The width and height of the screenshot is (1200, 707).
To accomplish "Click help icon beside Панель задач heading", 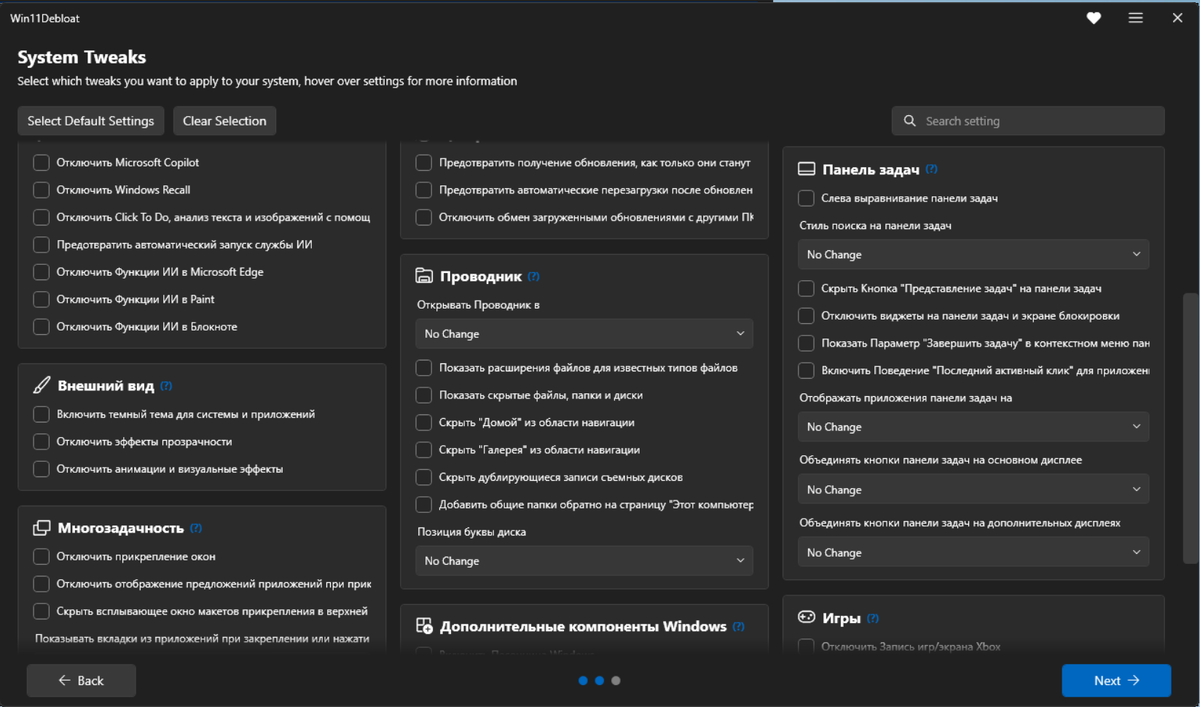I will [932, 169].
